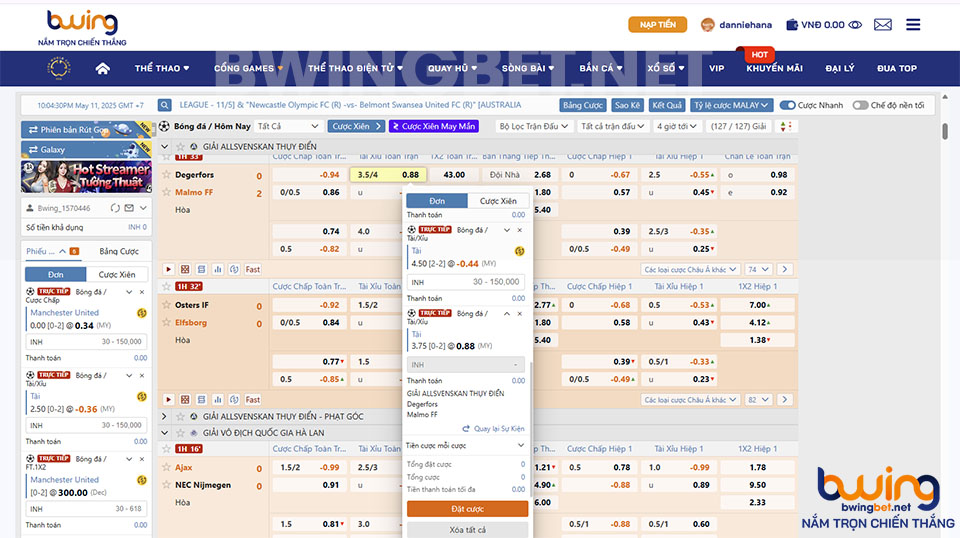The width and height of the screenshot is (960, 538).
Task: Click the search magnifier icon beside the league ticker
Action: [164, 105]
